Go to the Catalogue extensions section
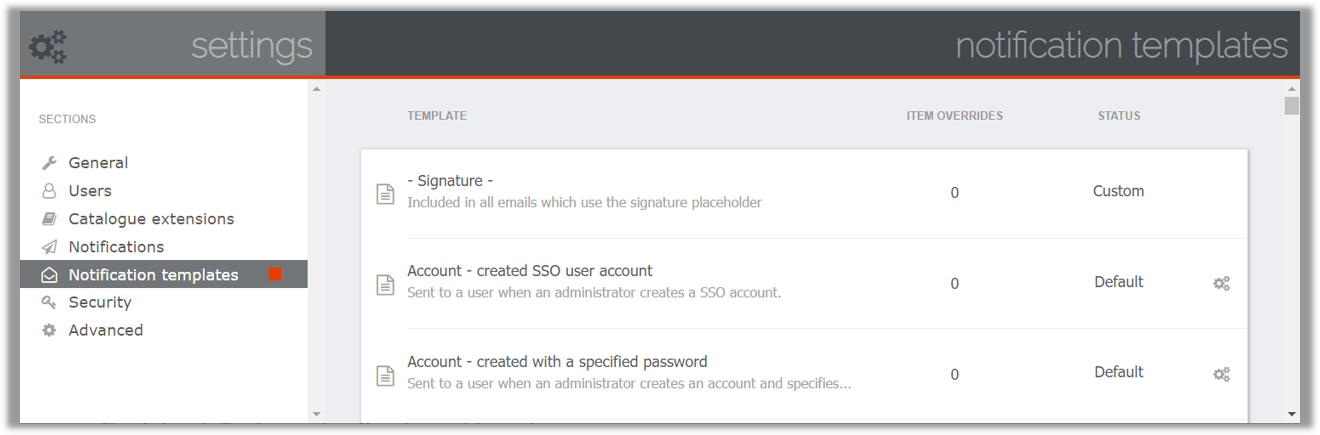Screen dimensions: 1320x435 click(151, 219)
